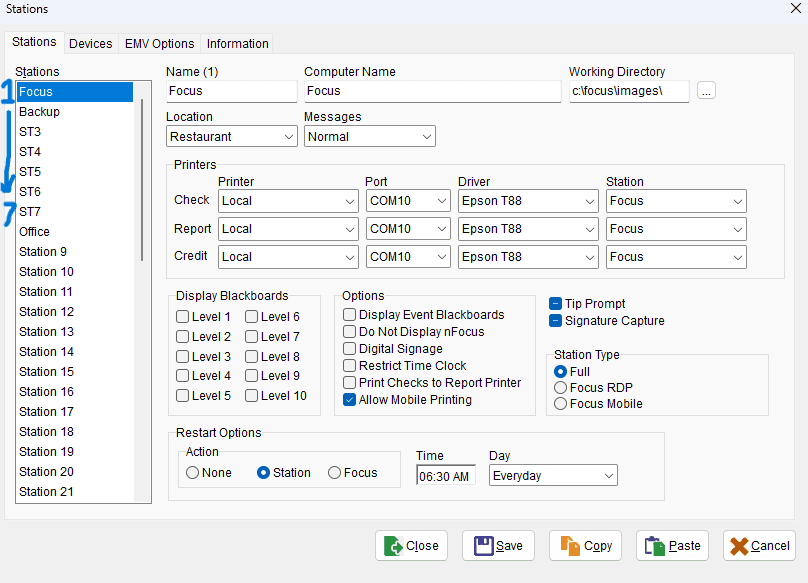Click the Computer Name input field

(432, 91)
